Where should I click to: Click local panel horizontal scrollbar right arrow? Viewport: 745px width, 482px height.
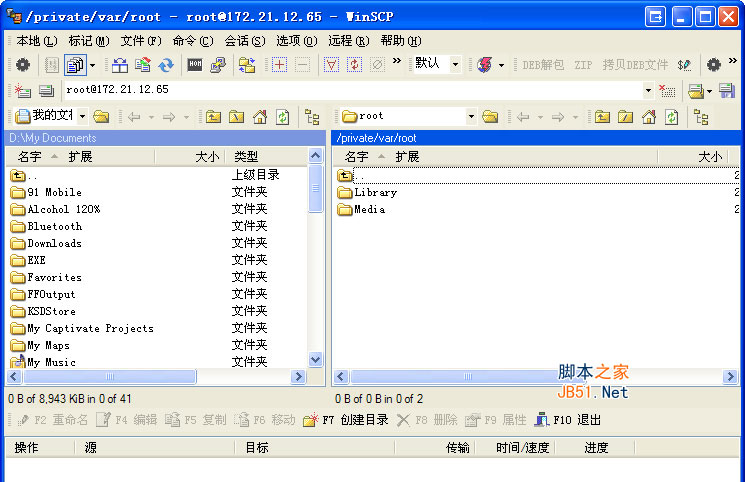[298, 376]
